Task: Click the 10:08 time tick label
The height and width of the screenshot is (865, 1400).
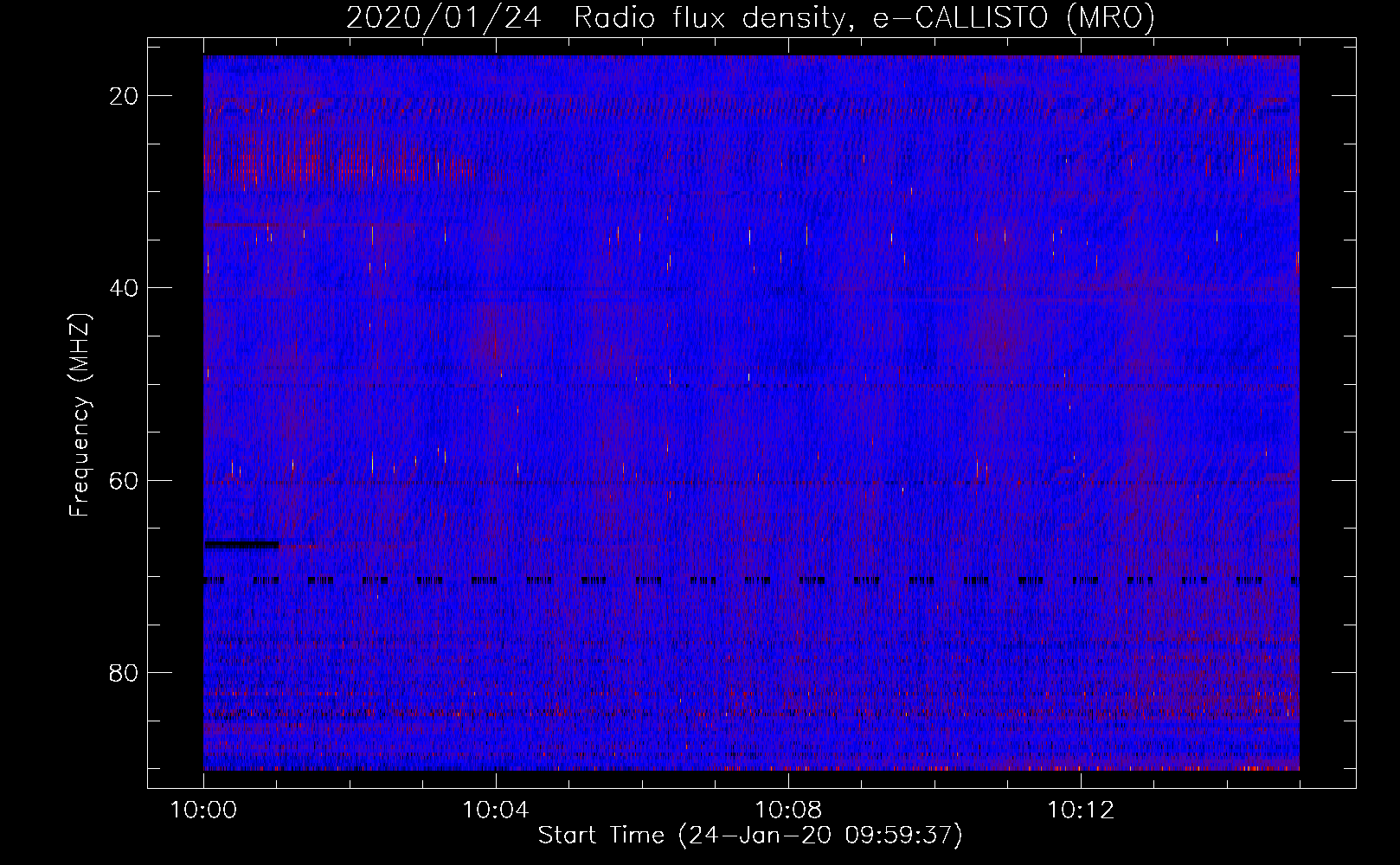Action: [x=788, y=811]
